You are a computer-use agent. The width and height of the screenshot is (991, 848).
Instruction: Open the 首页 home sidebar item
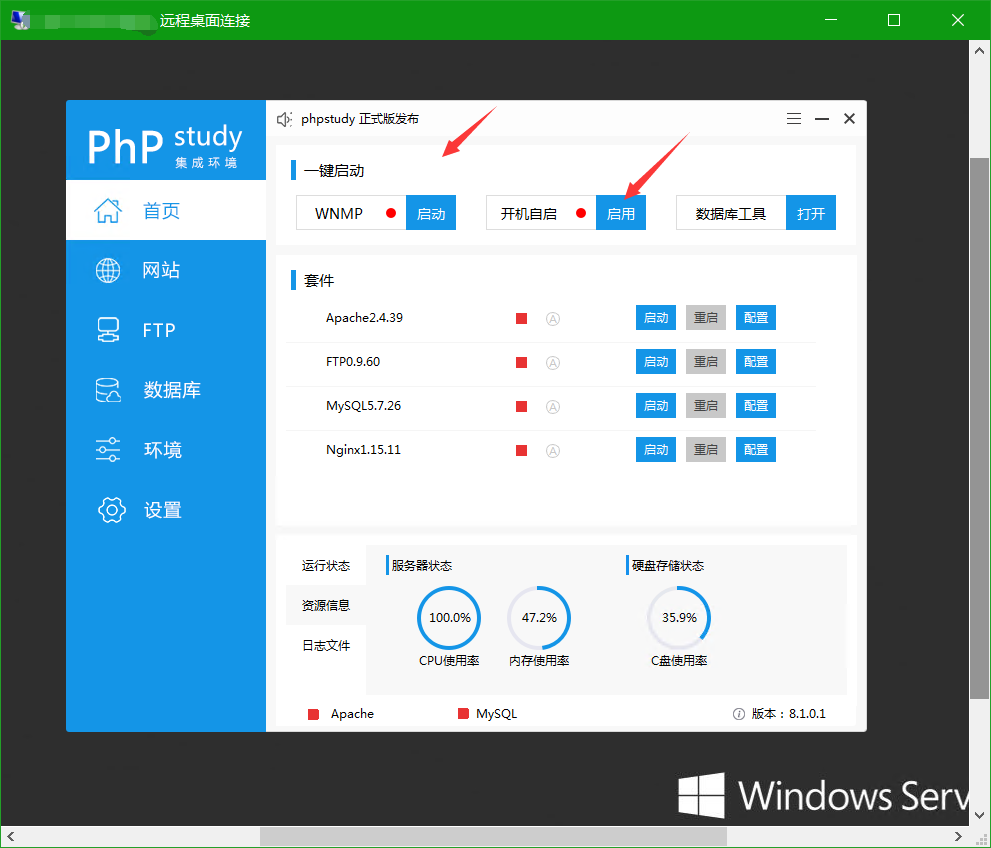pyautogui.click(x=166, y=210)
